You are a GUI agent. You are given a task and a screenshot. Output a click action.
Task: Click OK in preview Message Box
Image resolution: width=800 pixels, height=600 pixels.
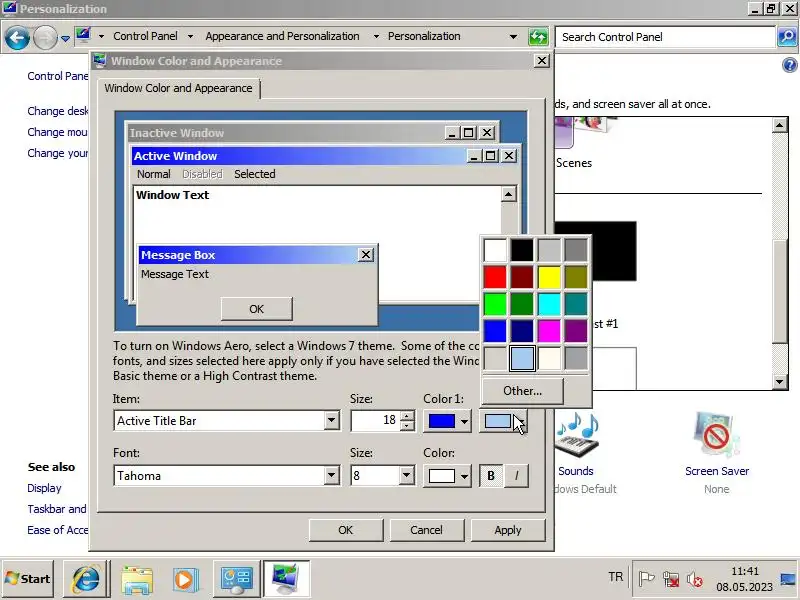pos(257,309)
